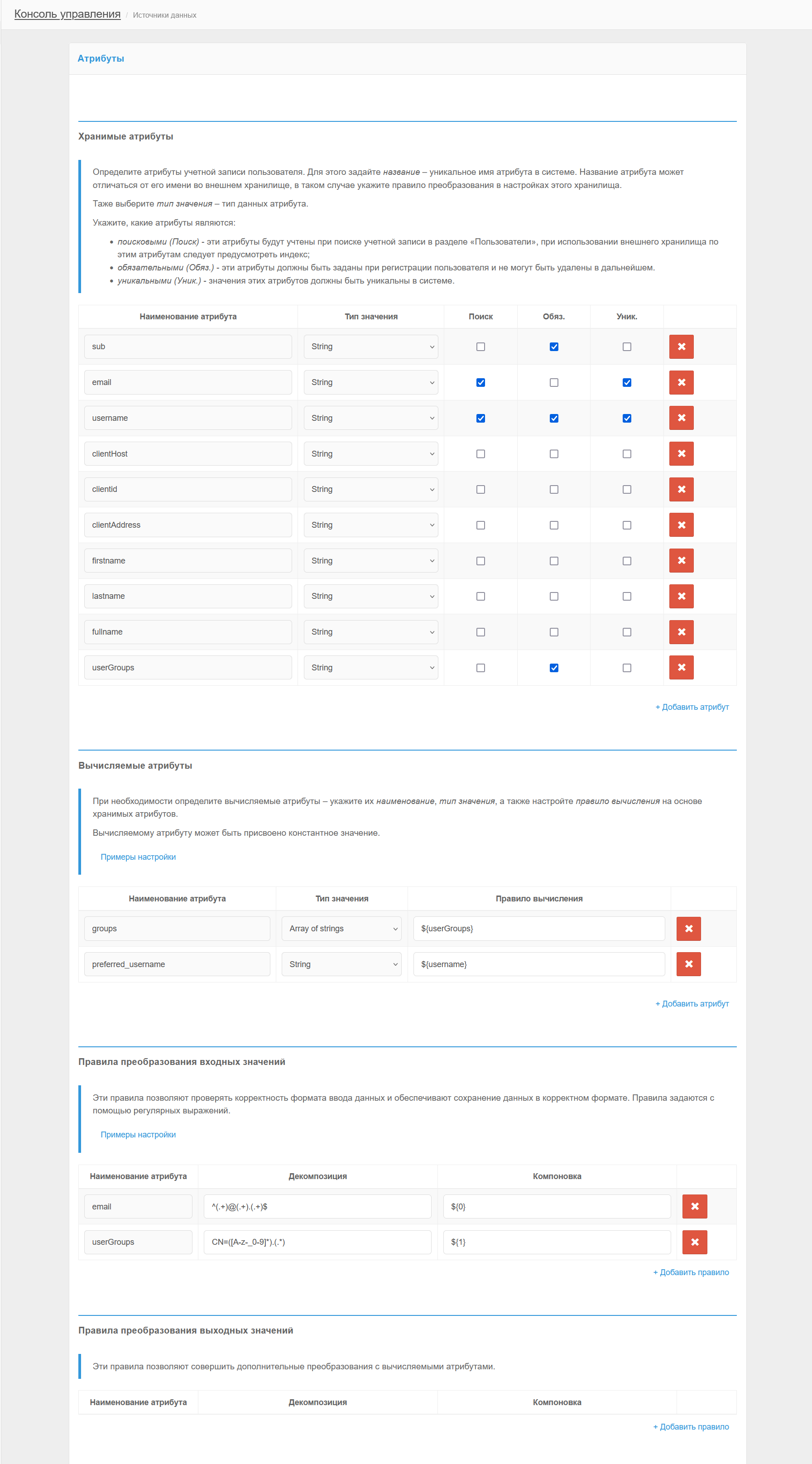Remove the preferred_username computed attribute

689,964
